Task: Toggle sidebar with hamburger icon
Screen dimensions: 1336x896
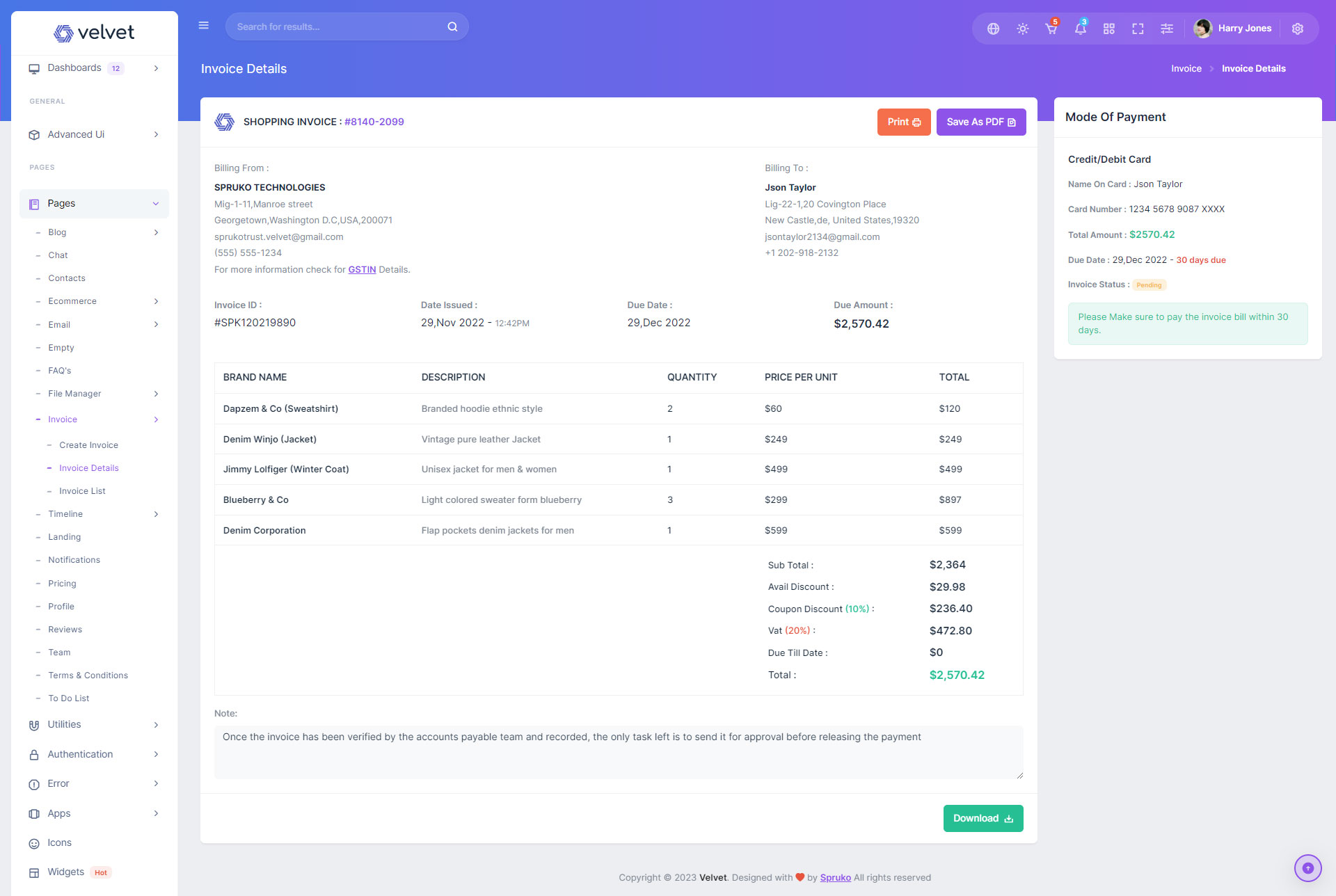Action: click(x=204, y=26)
